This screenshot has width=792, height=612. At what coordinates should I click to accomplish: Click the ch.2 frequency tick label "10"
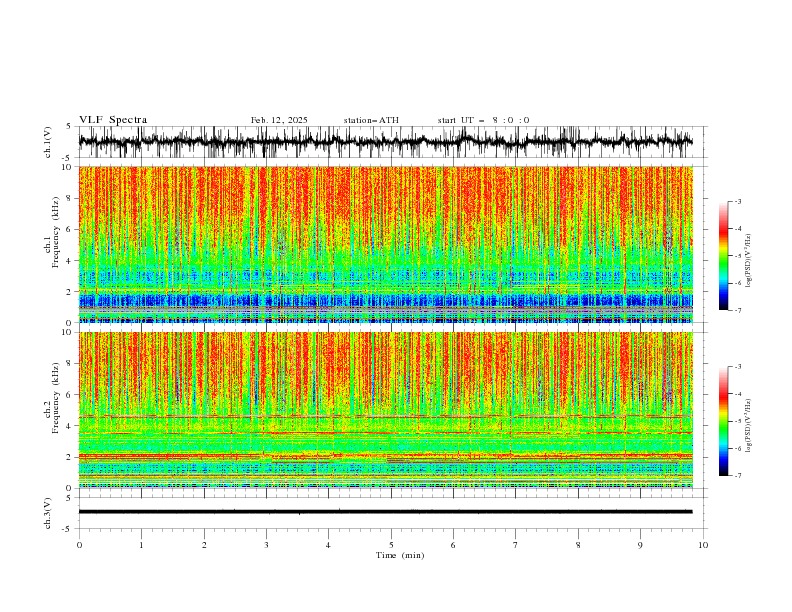(x=66, y=332)
